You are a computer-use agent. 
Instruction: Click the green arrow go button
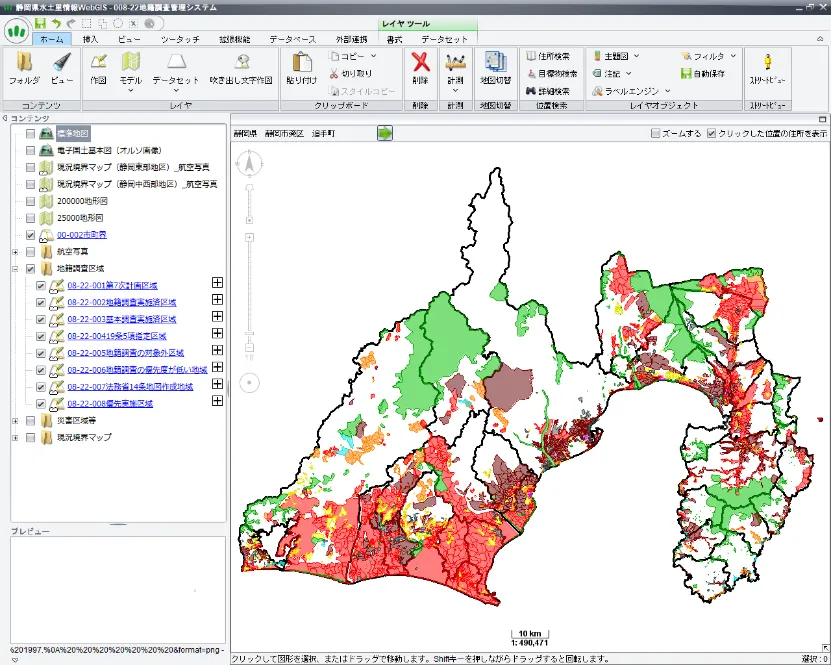pyautogui.click(x=385, y=133)
